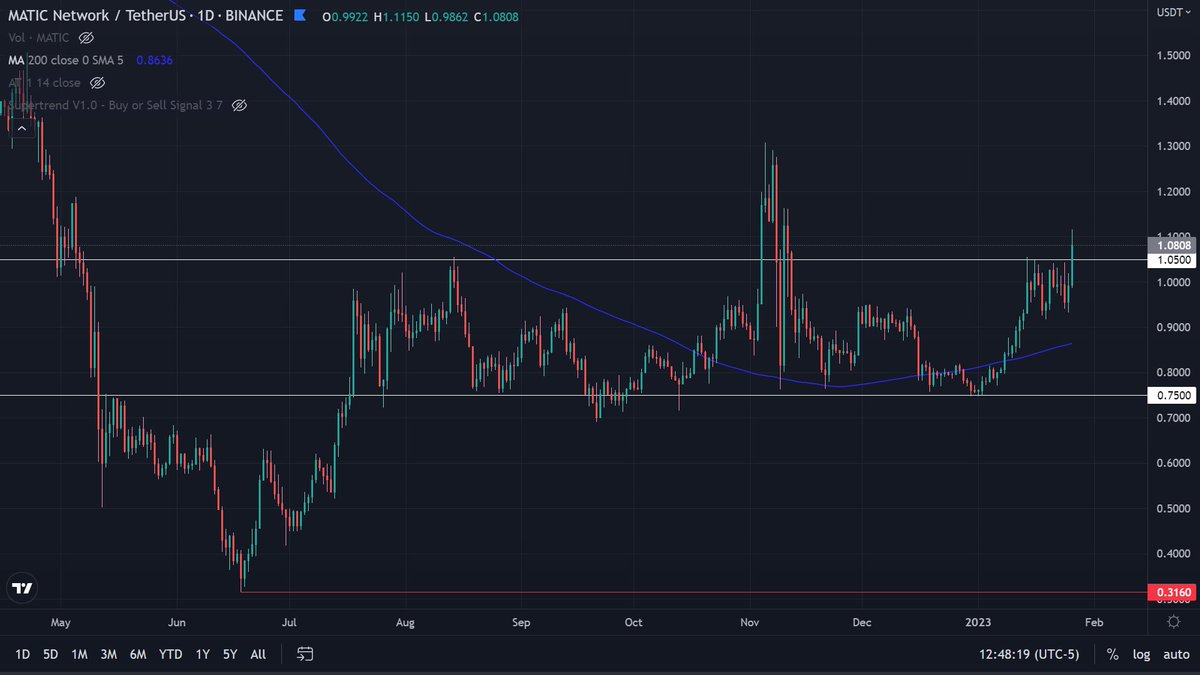Screen dimensions: 1200x675
Task: Click the blue flag icon beside BINANCE
Action: click(x=300, y=16)
